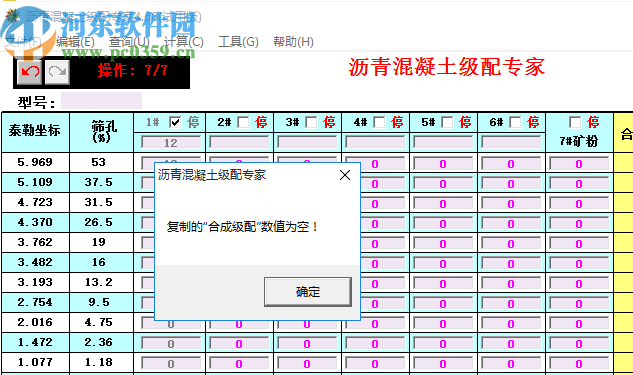633x375 pixels.
Task: Toggle the 5# 停 checkbox
Action: pos(447,122)
